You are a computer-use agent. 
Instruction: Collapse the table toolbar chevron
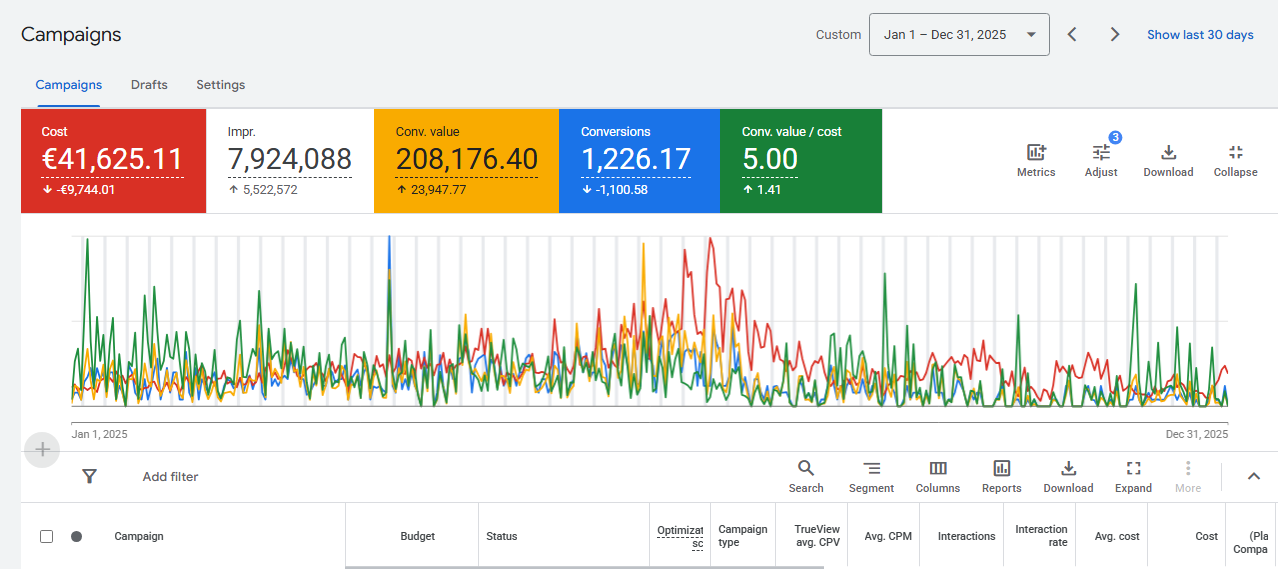click(1253, 476)
